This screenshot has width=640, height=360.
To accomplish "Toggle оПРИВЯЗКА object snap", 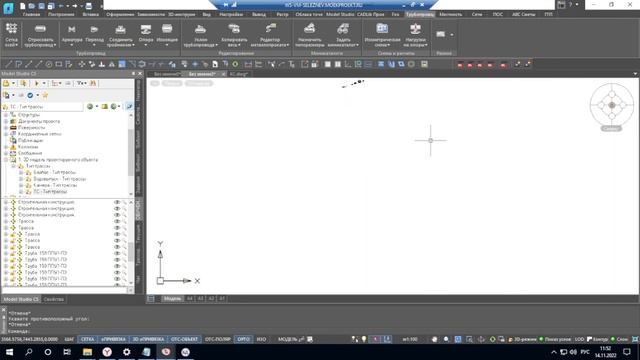I will tap(113, 339).
